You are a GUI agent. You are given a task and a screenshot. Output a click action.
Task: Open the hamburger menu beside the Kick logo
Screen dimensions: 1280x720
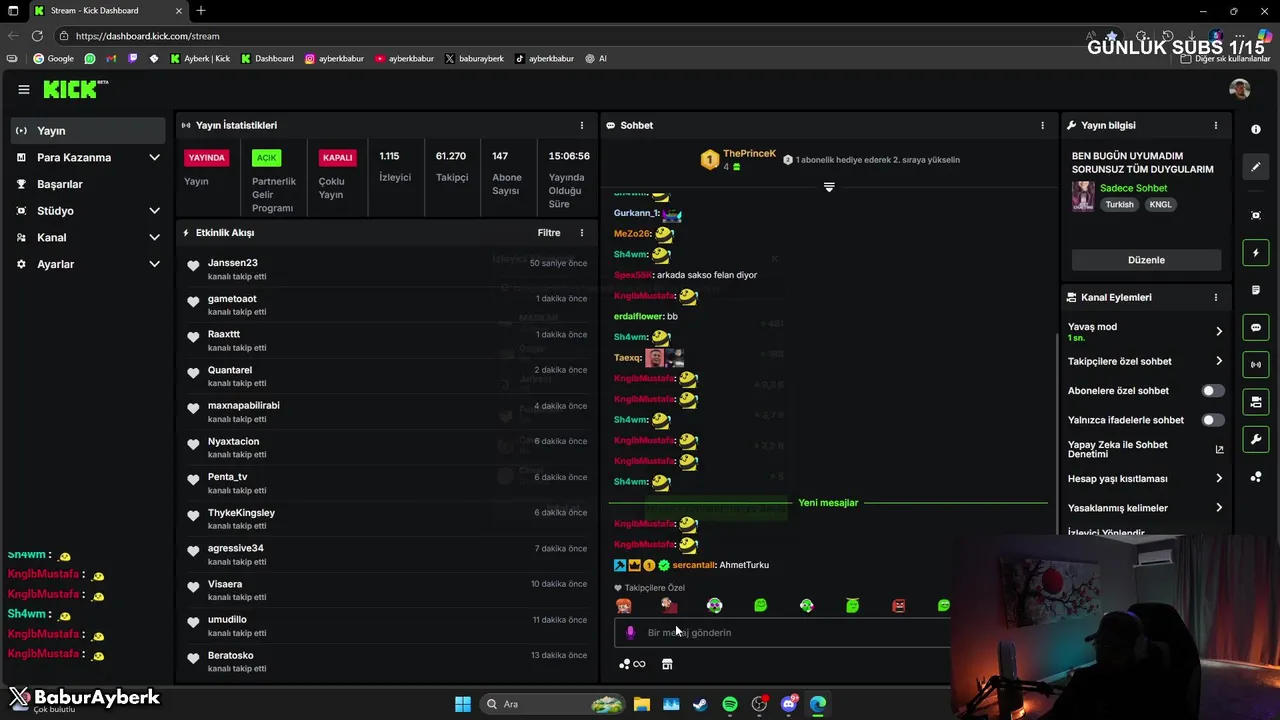coord(24,90)
